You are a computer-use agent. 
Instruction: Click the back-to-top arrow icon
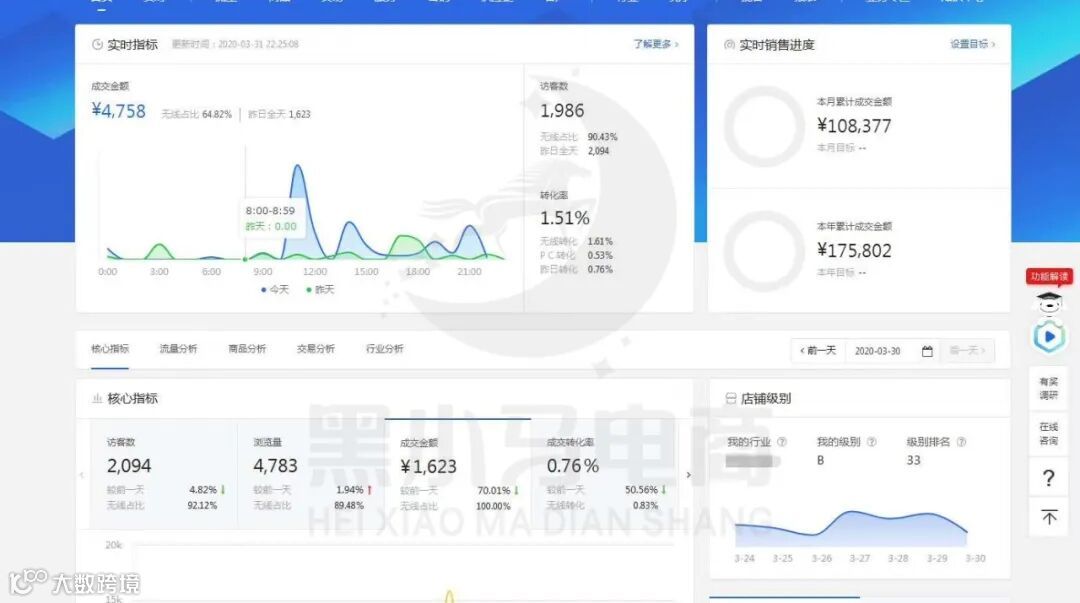(x=1048, y=517)
